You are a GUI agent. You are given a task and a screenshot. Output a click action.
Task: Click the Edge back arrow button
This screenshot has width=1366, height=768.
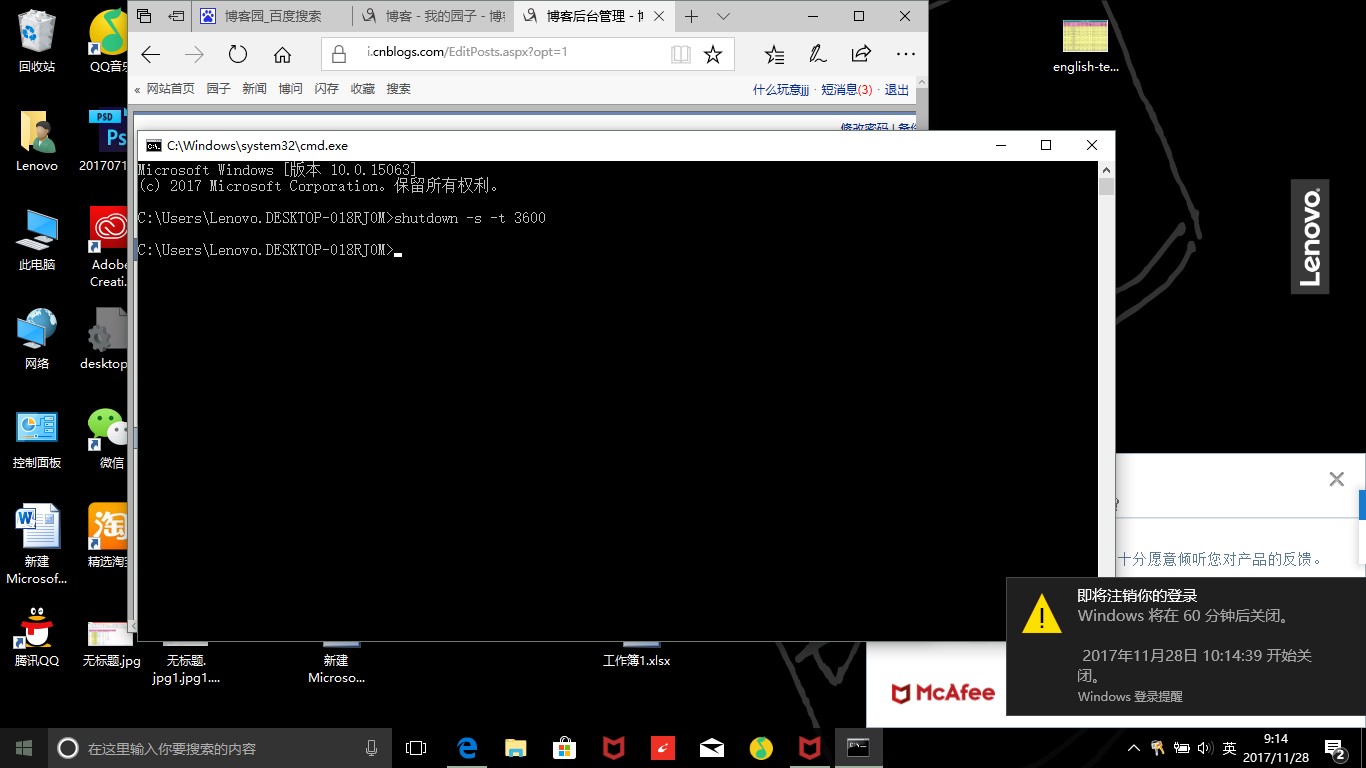coord(151,55)
